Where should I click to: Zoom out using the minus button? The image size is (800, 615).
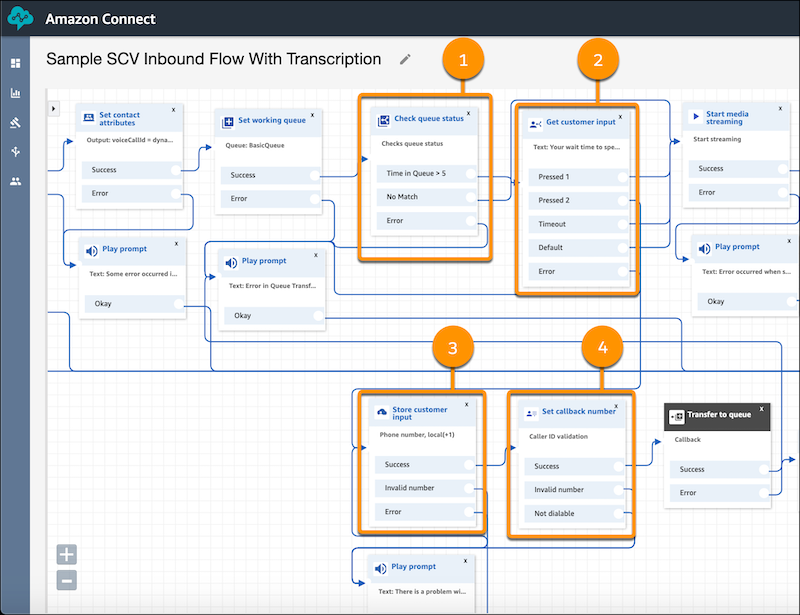(66, 580)
